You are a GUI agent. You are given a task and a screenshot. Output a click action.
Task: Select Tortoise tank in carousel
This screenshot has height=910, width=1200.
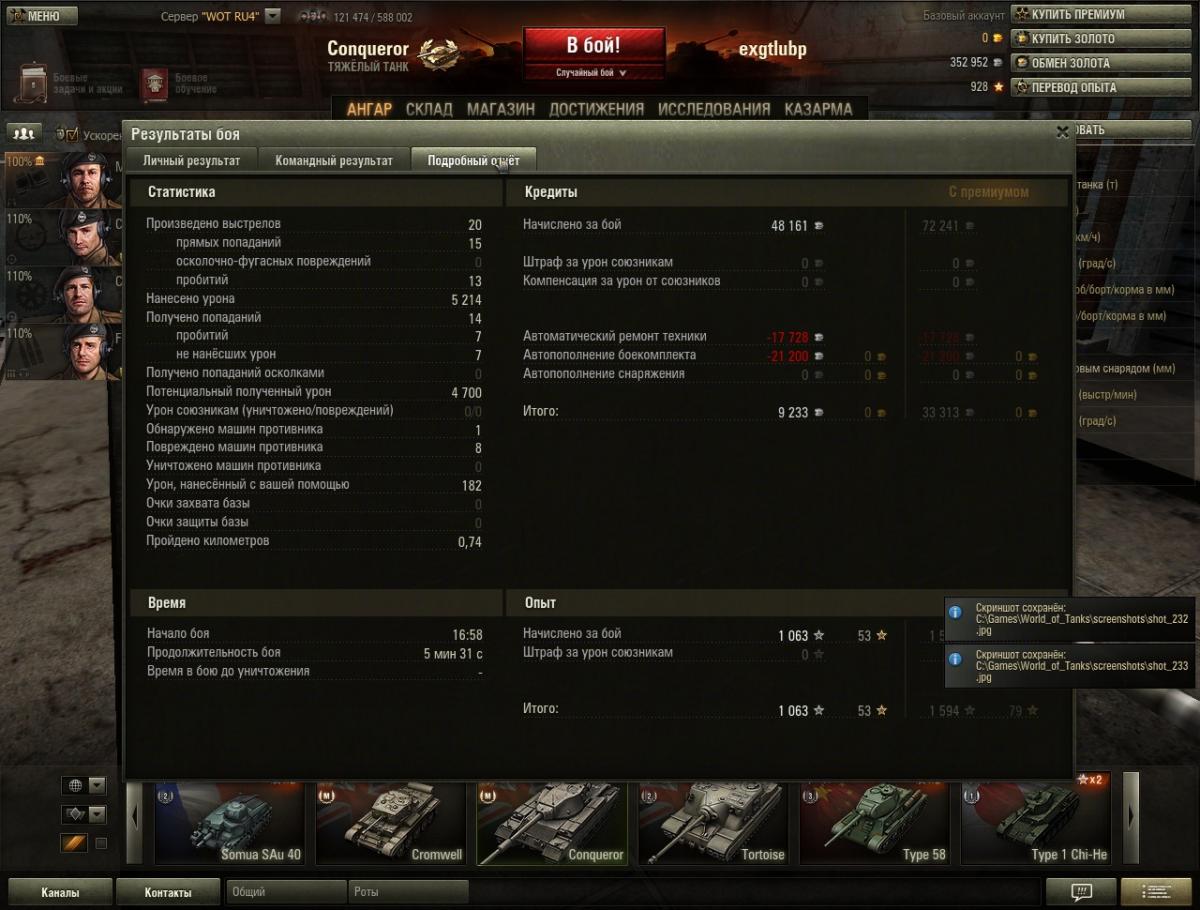(714, 824)
